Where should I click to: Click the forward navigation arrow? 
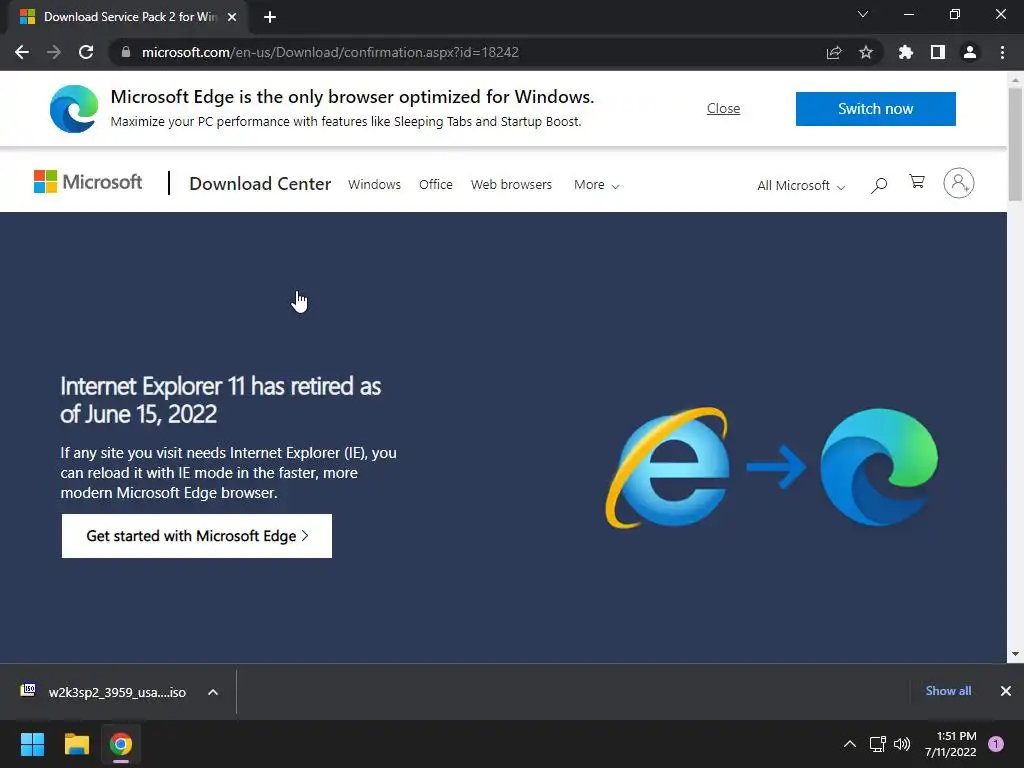pyautogui.click(x=54, y=52)
